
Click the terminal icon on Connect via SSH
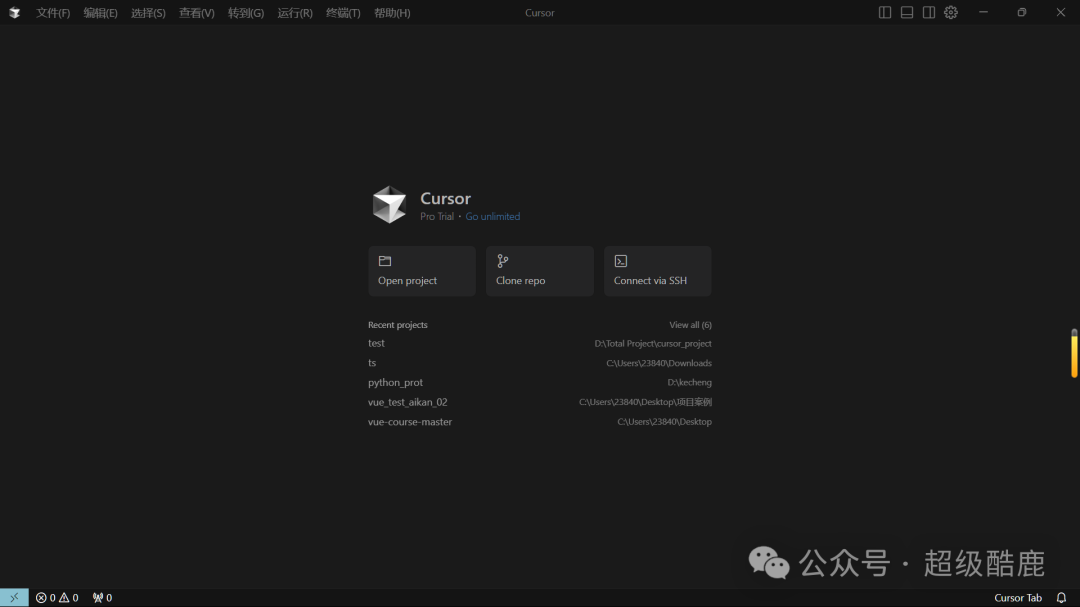(621, 261)
